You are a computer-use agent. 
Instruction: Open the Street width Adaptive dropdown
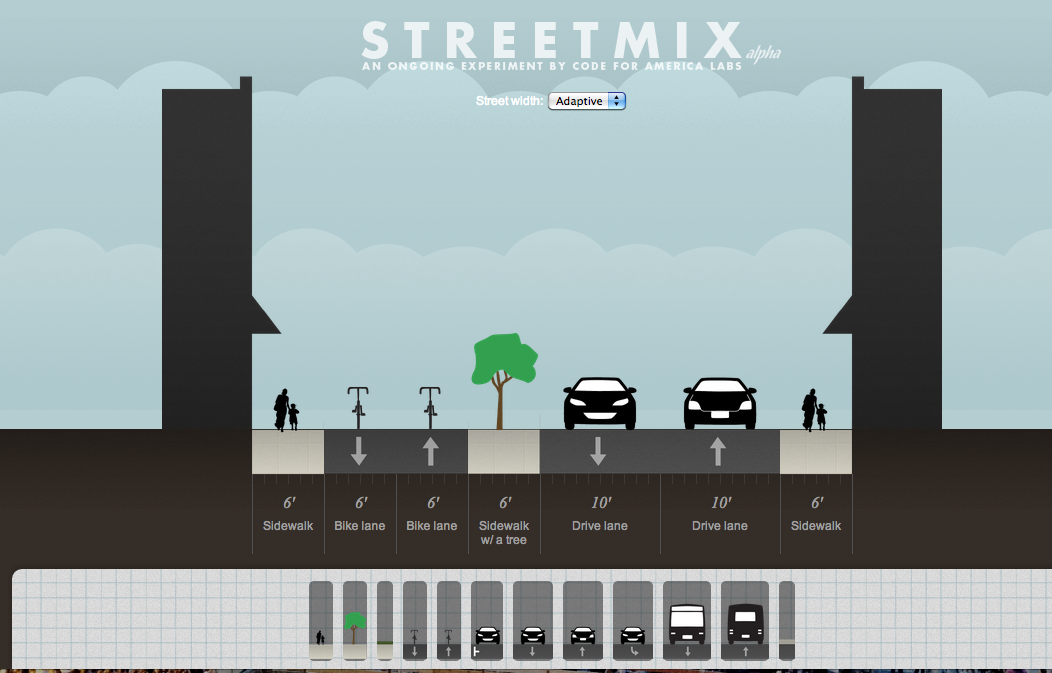(587, 101)
